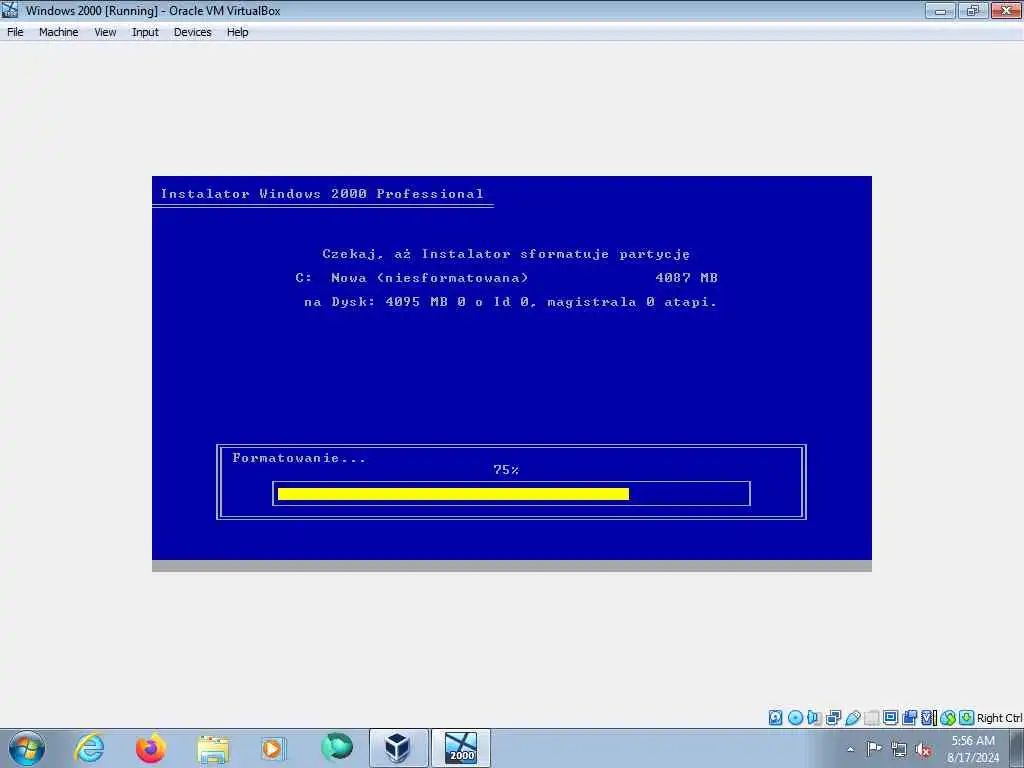Open the Machine menu

click(x=58, y=32)
